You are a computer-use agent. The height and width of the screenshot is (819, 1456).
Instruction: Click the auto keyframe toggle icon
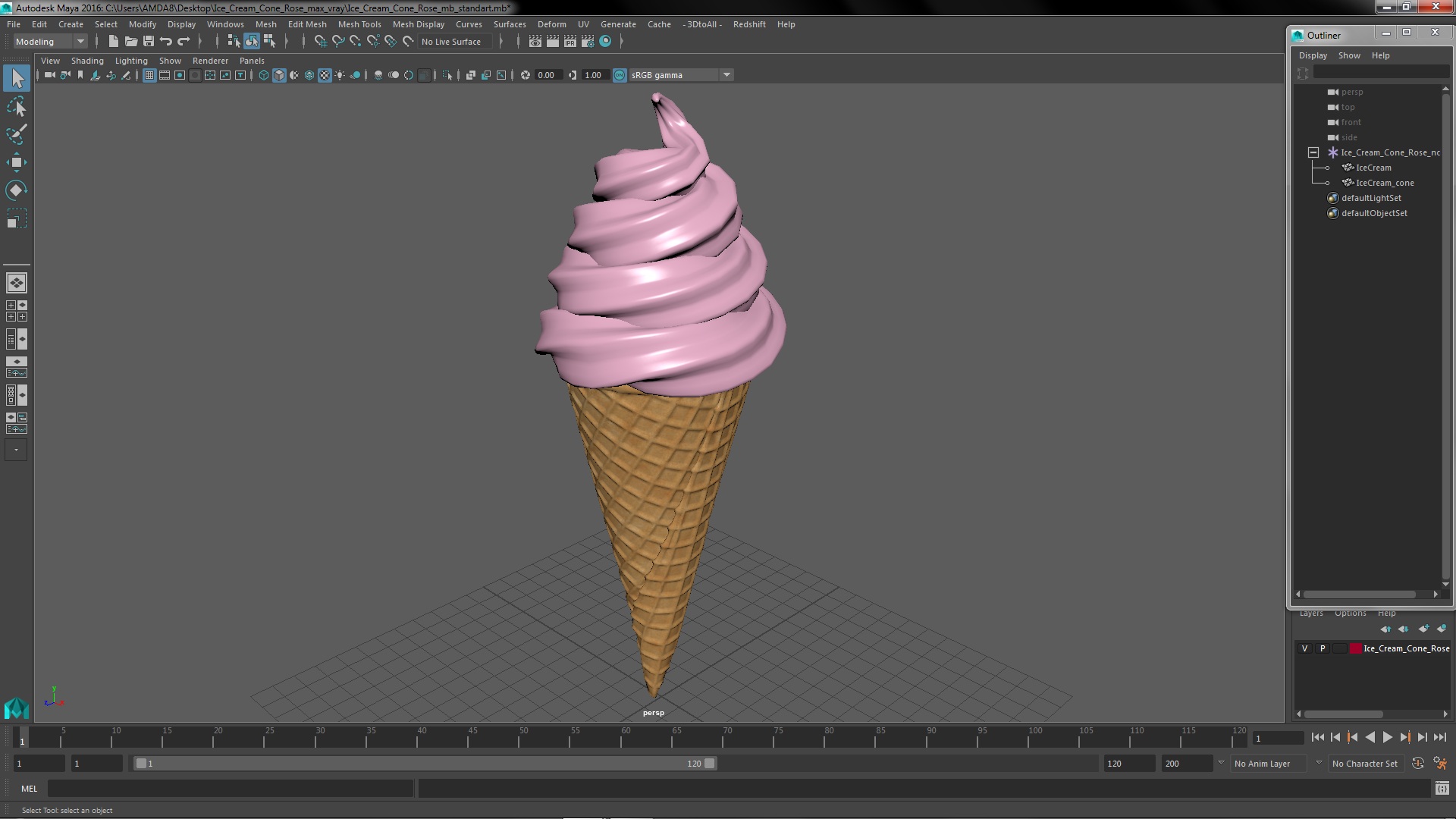1418,764
